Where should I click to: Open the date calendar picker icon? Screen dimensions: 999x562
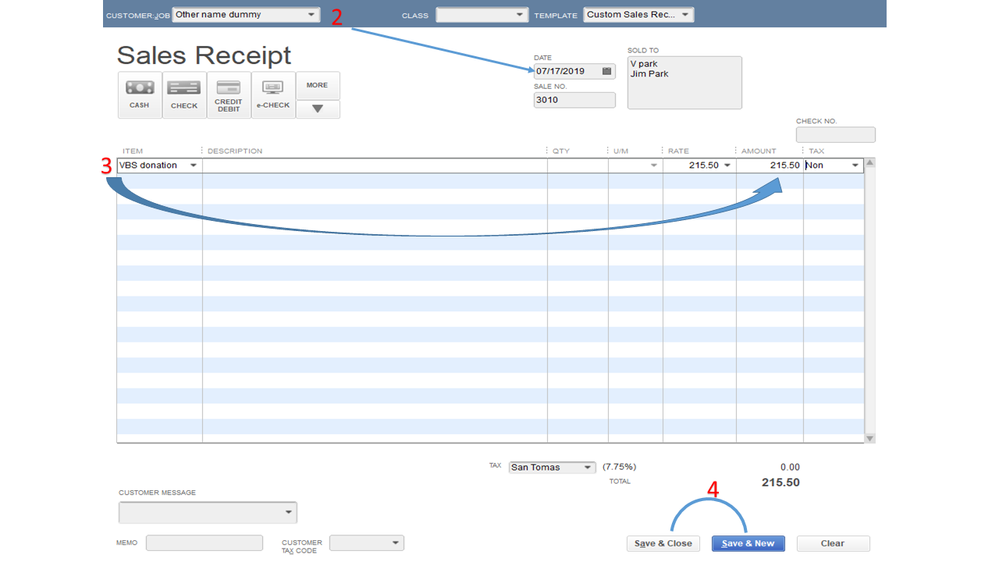607,71
